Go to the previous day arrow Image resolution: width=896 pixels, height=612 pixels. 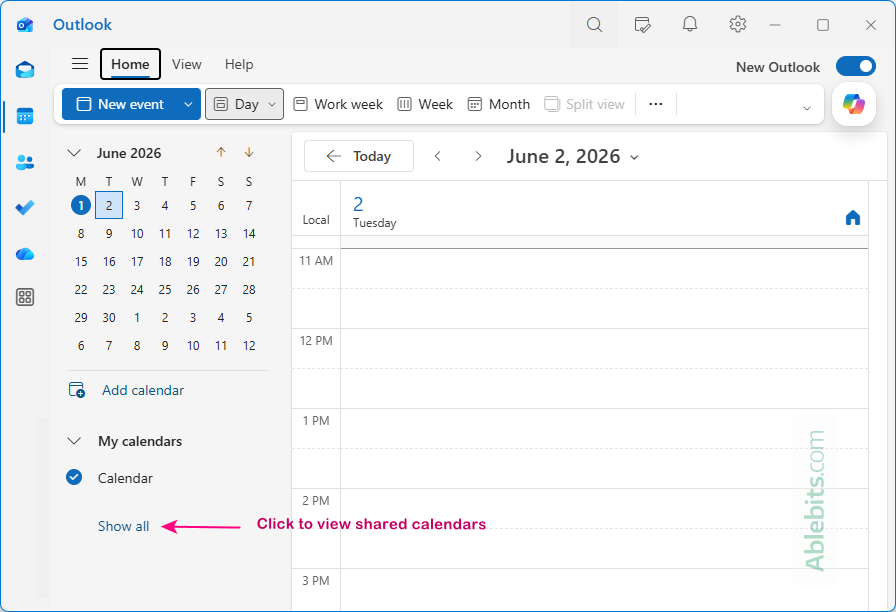click(437, 156)
